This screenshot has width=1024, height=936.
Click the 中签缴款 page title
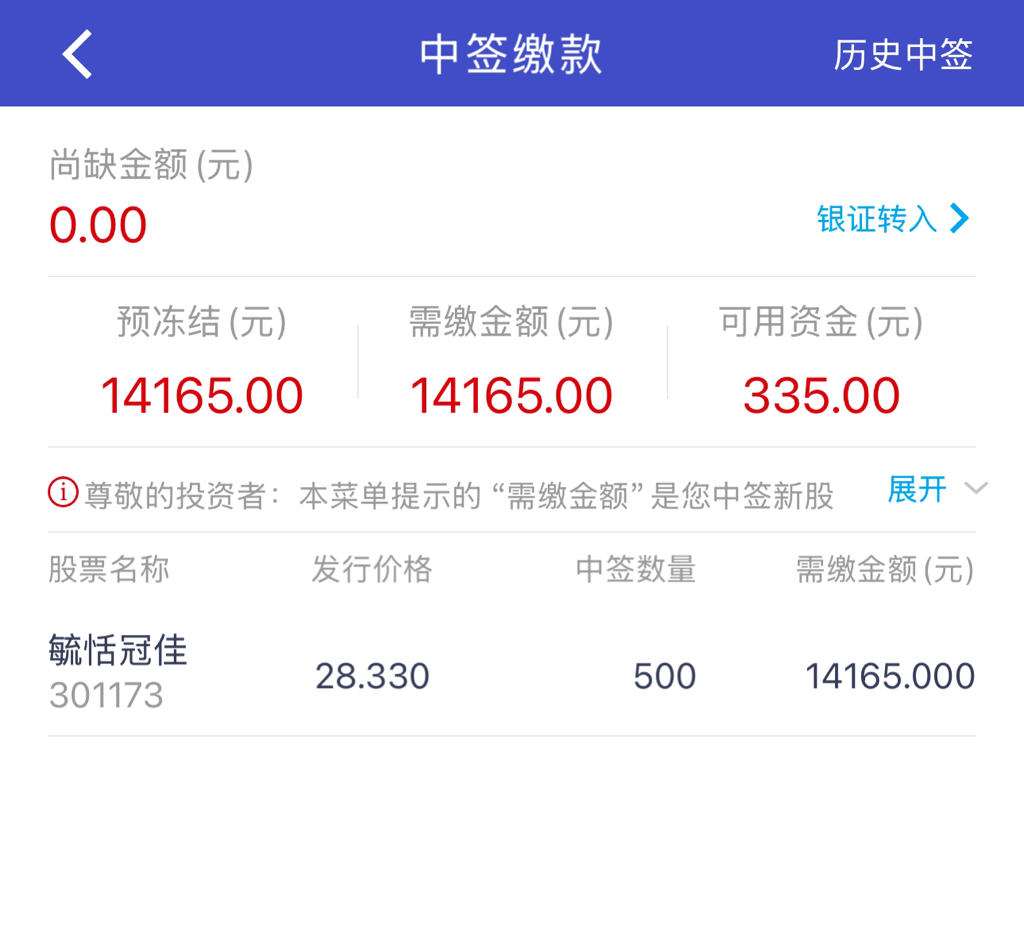pos(511,54)
